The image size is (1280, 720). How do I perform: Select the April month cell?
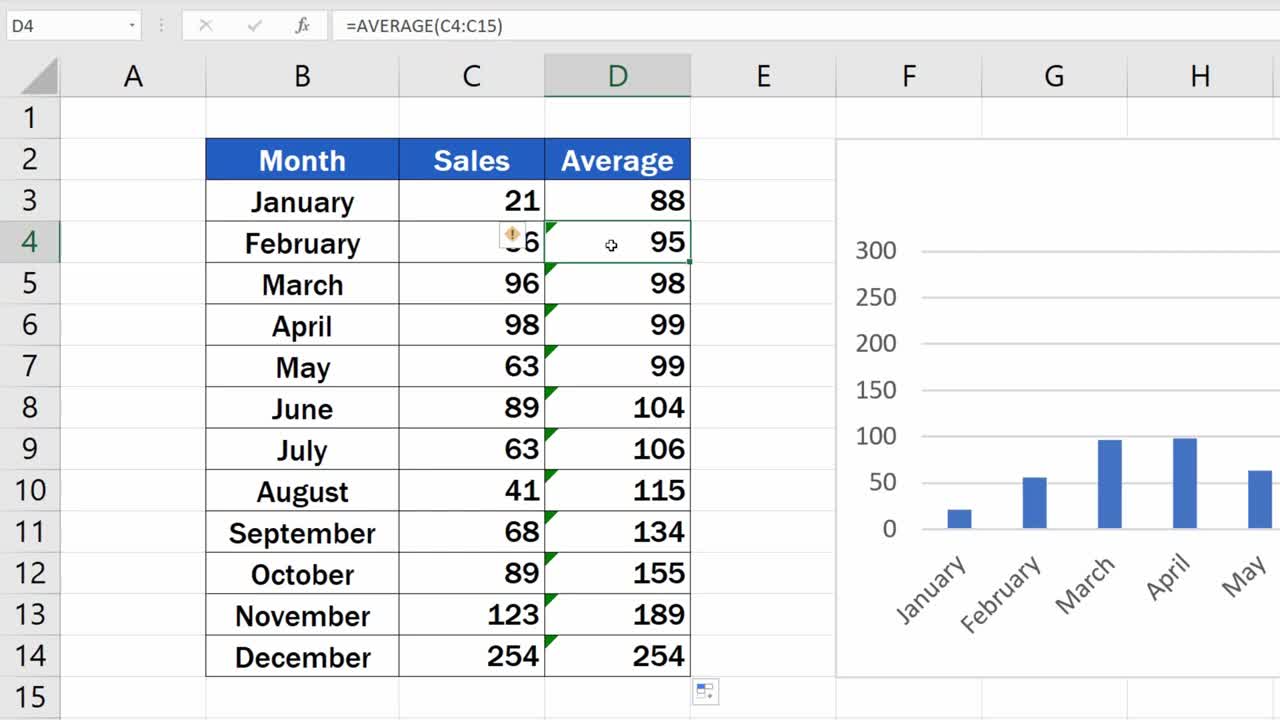pyautogui.click(x=302, y=325)
